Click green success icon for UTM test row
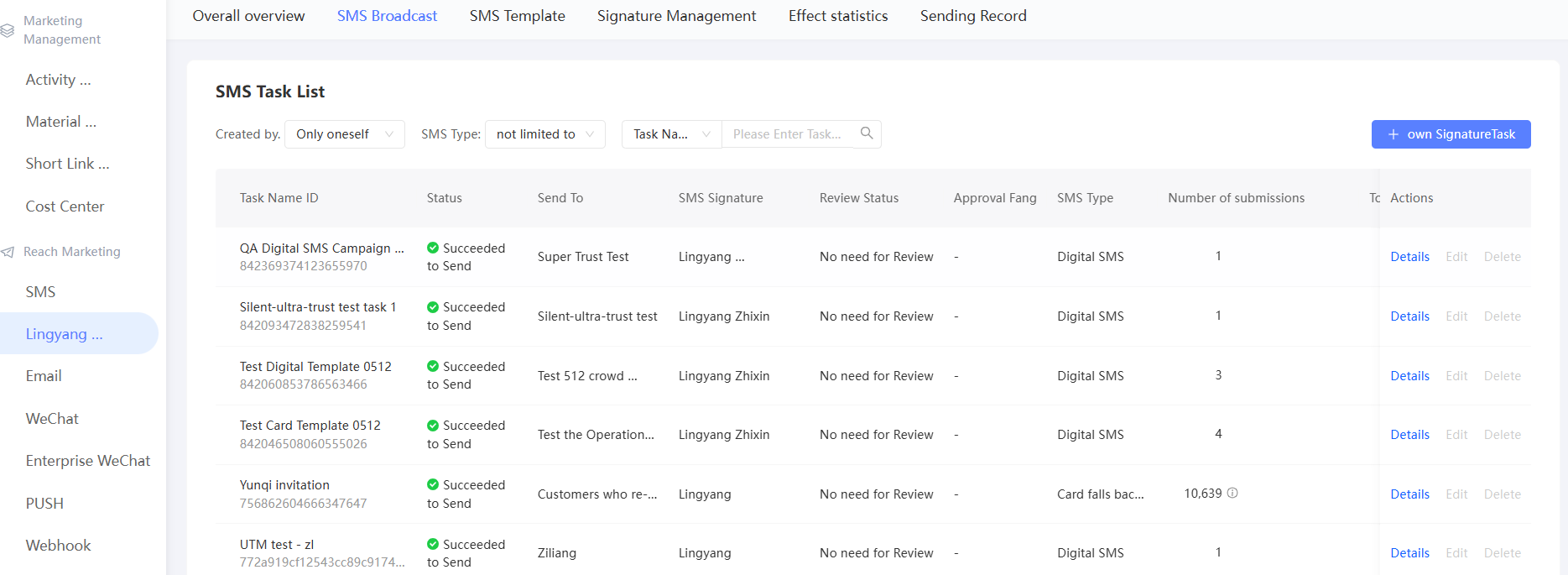The height and width of the screenshot is (575, 1568). 433,544
